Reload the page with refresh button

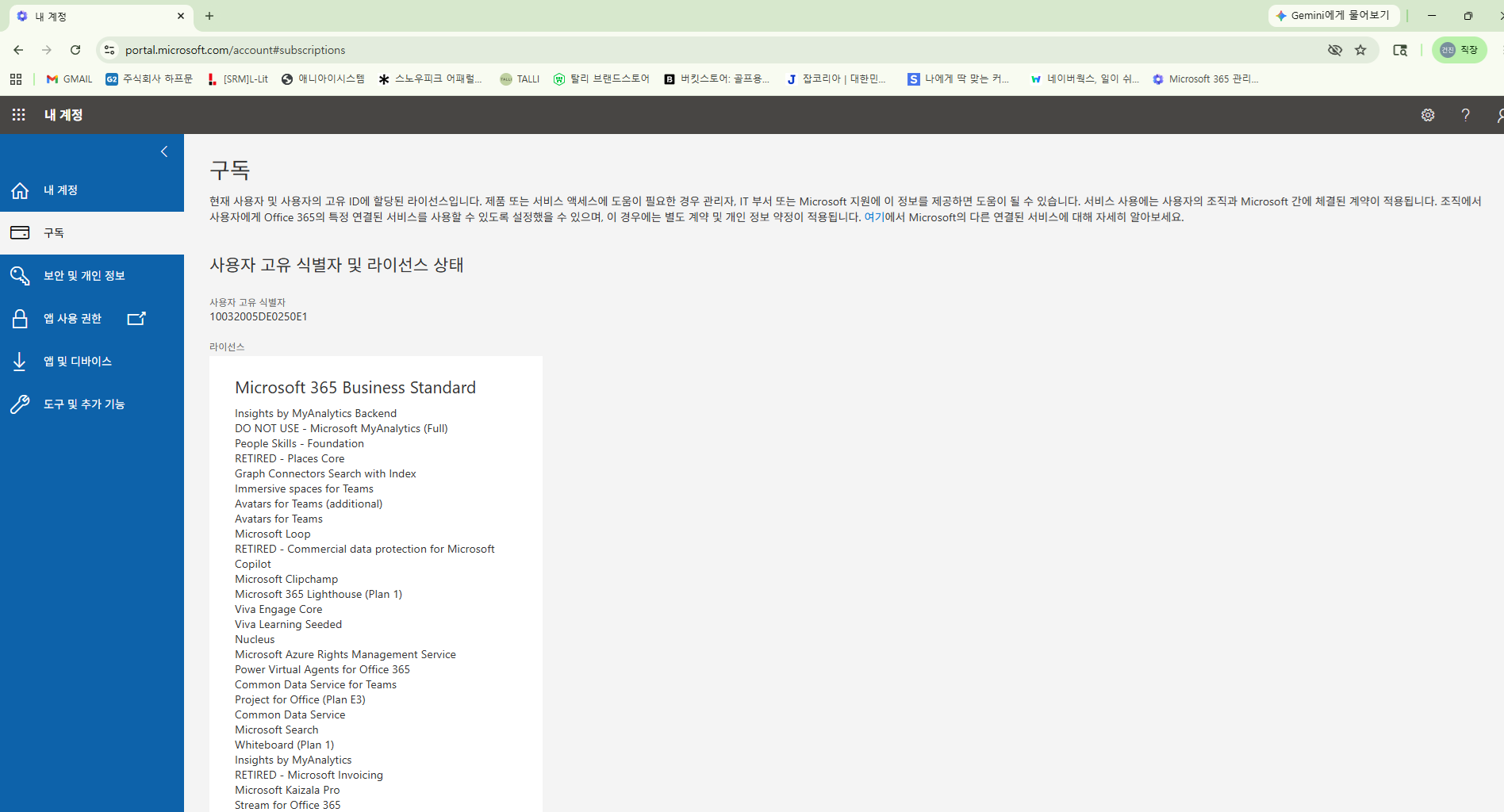point(75,50)
